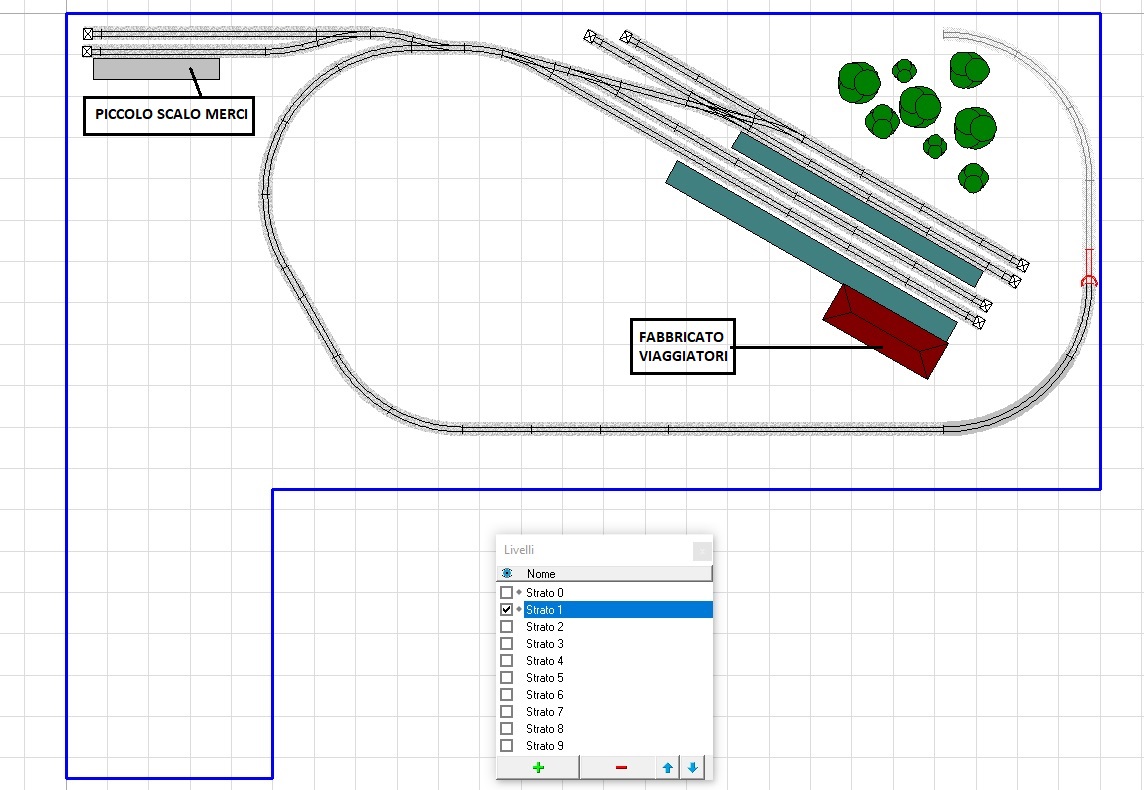
Task: Uncheck the Strato 1 visibility checkbox
Action: click(507, 610)
